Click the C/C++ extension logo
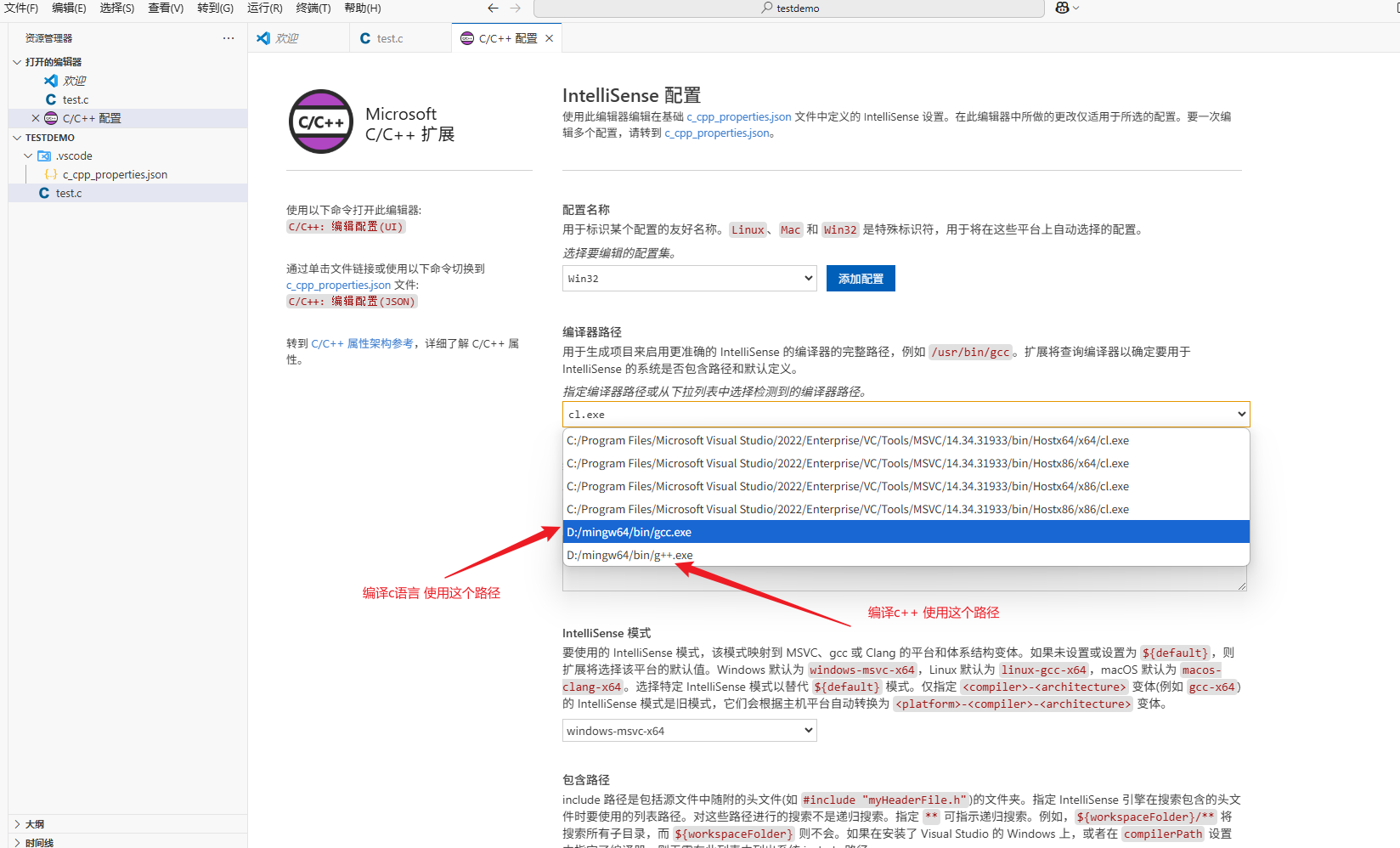Screen dimensions: 1400x848 click(321, 122)
